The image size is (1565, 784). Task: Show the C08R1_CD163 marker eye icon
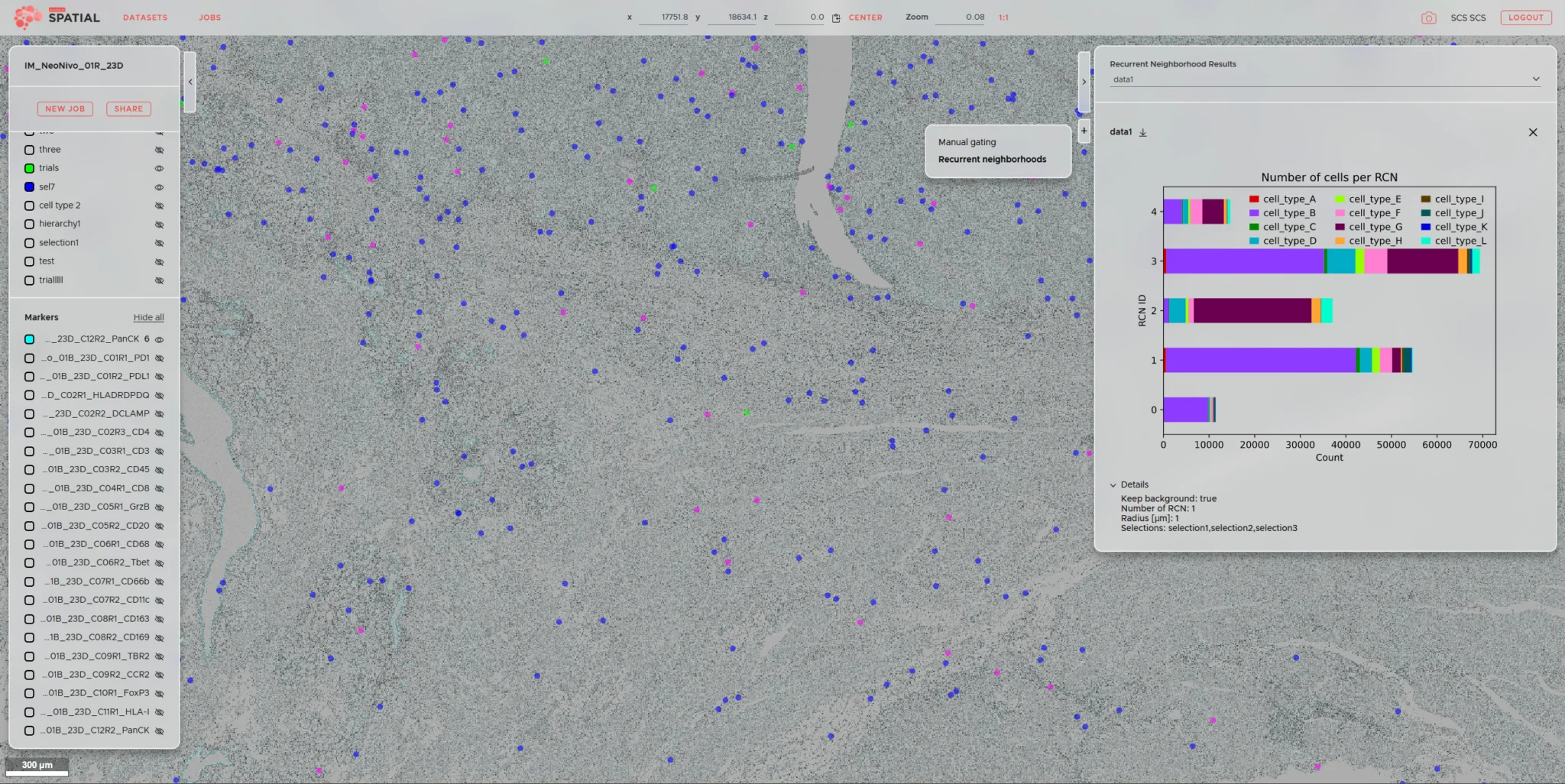pyautogui.click(x=159, y=619)
